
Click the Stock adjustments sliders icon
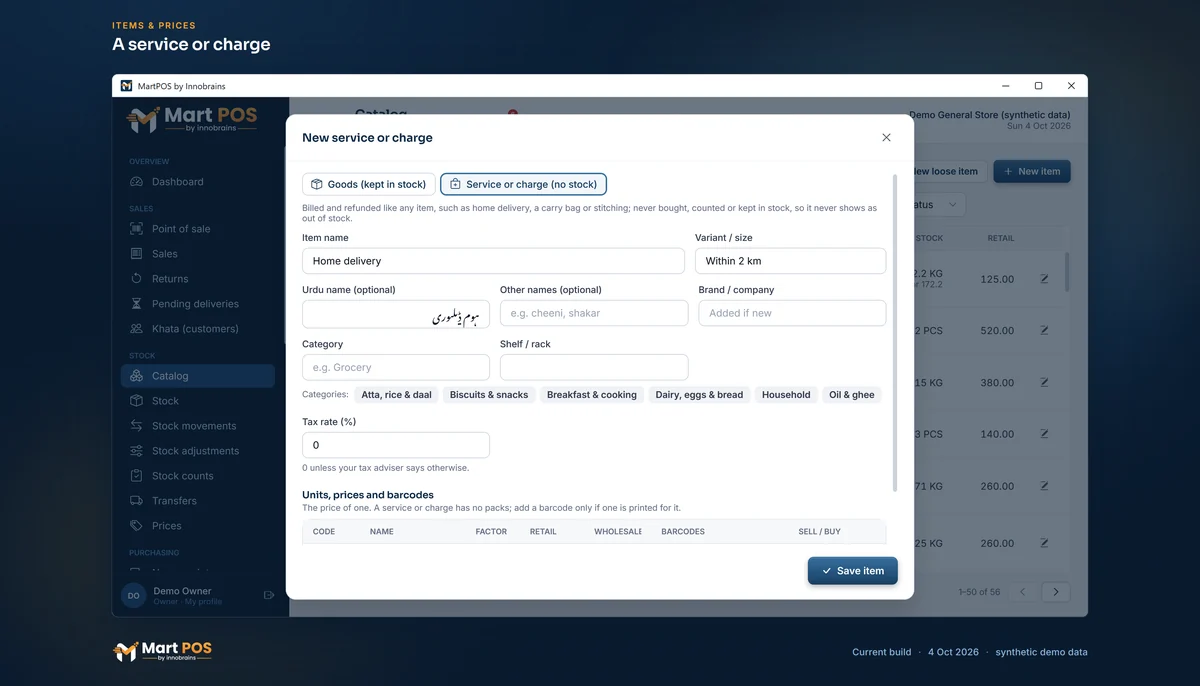(x=136, y=451)
